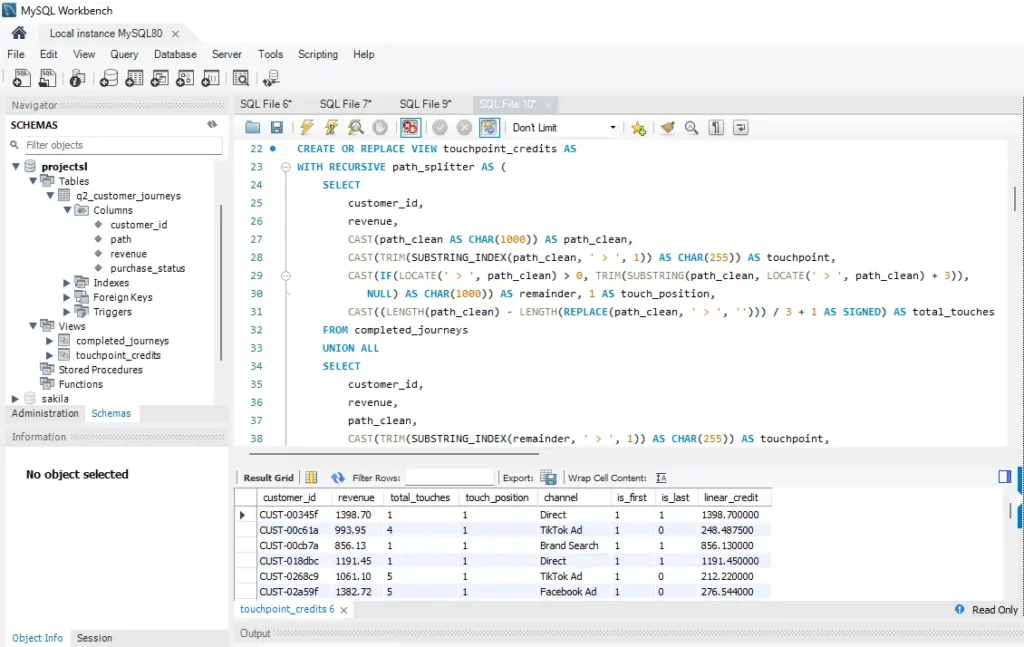Create a new table in active schema

[x=134, y=78]
